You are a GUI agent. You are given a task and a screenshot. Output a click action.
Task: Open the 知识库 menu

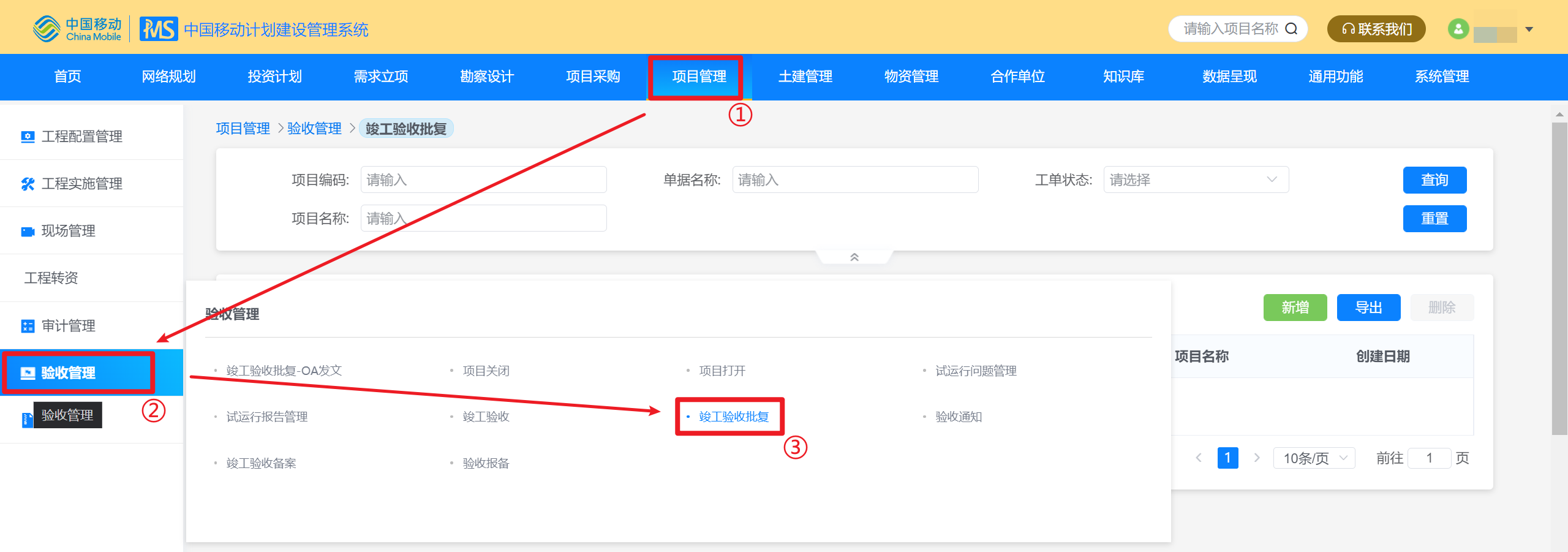tap(1123, 77)
